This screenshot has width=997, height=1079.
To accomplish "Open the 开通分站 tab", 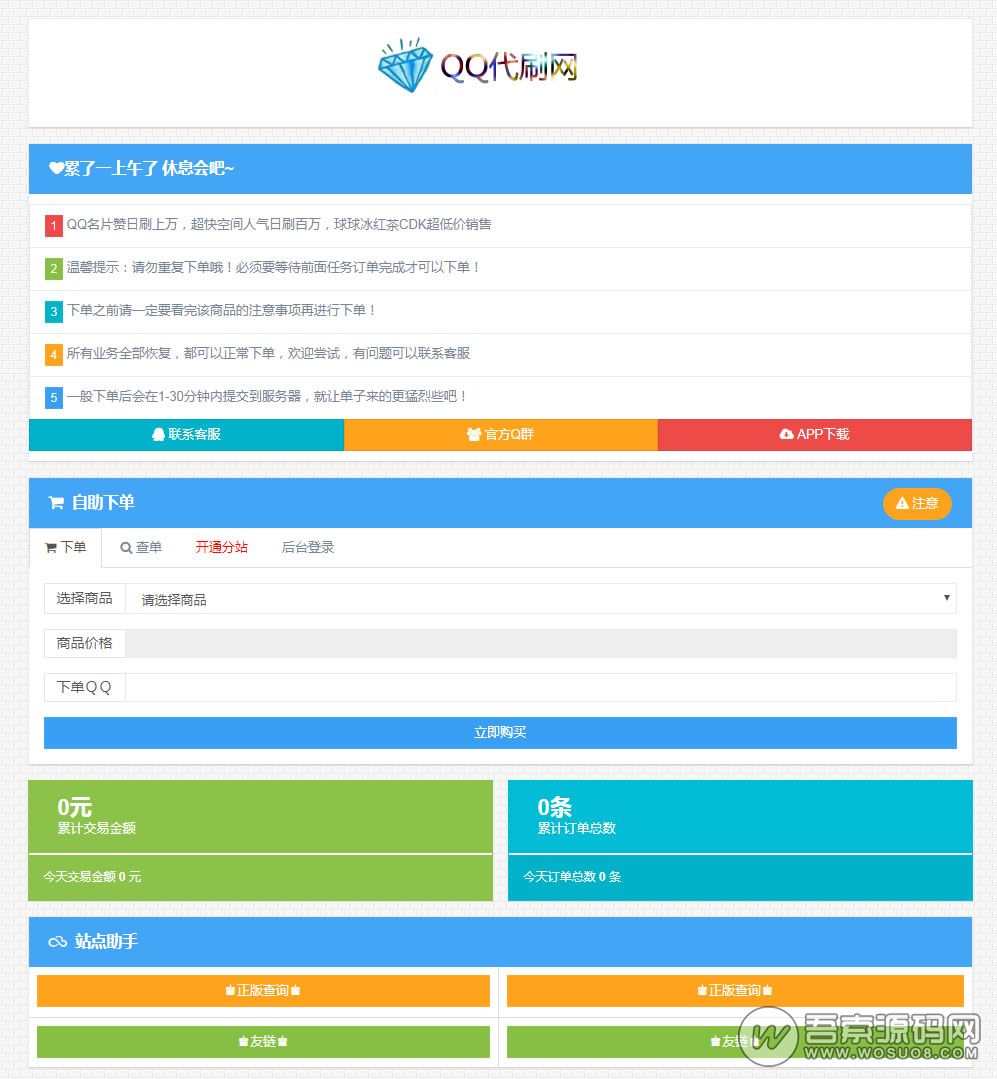I will [x=221, y=548].
